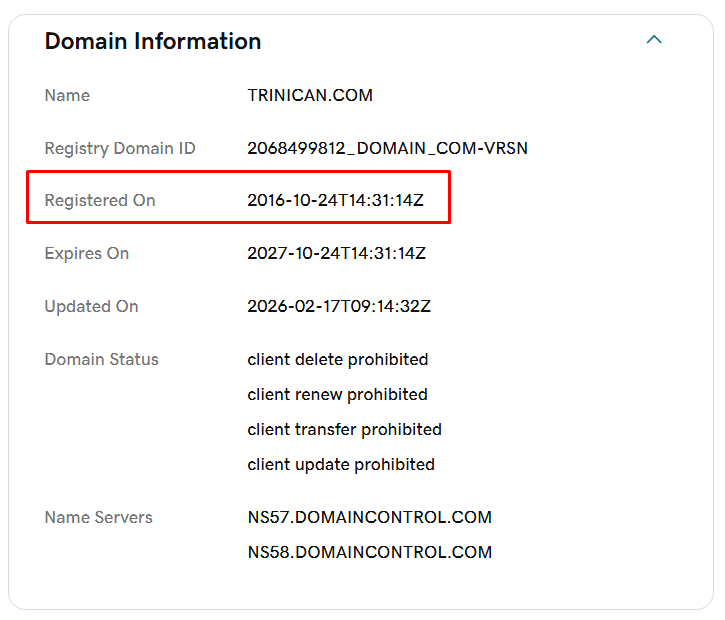Select the 2027-10-24 expiration date value
This screenshot has height=620, width=725.
pos(336,254)
